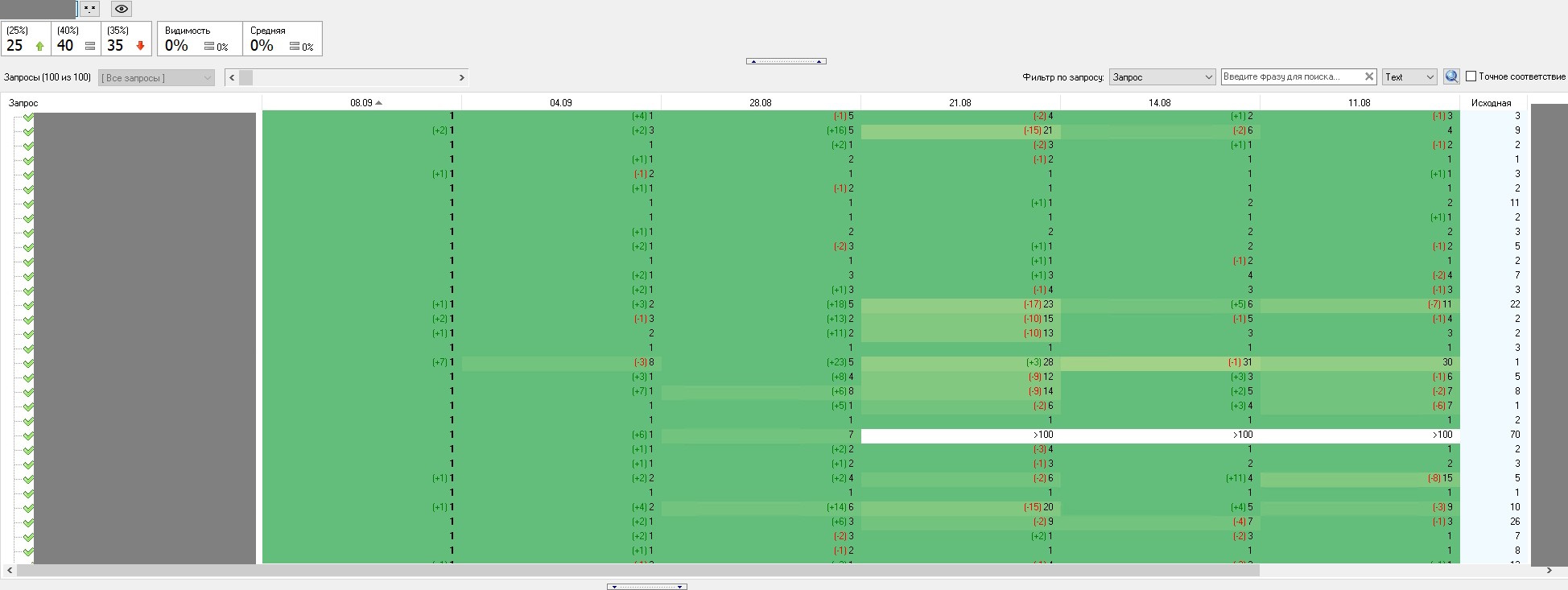Collapse the top panel via splitter handle

coord(786,61)
